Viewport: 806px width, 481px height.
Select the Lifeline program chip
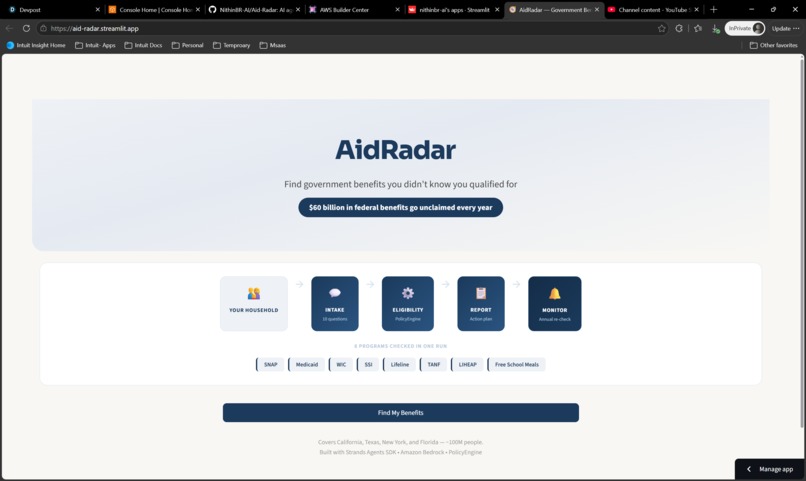(x=399, y=364)
